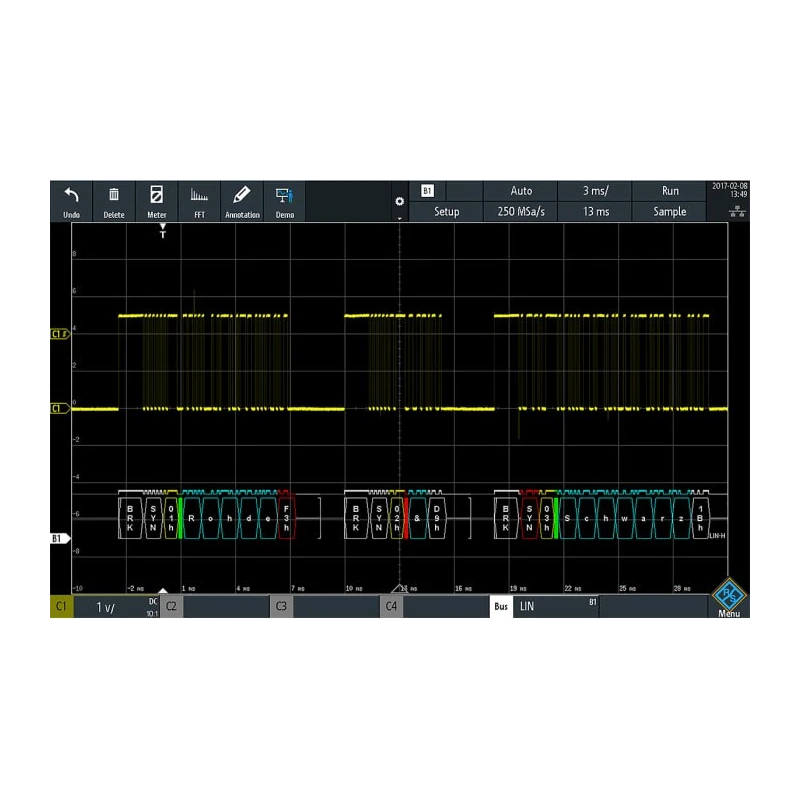Open the Meter tool
The image size is (800, 800).
[157, 201]
